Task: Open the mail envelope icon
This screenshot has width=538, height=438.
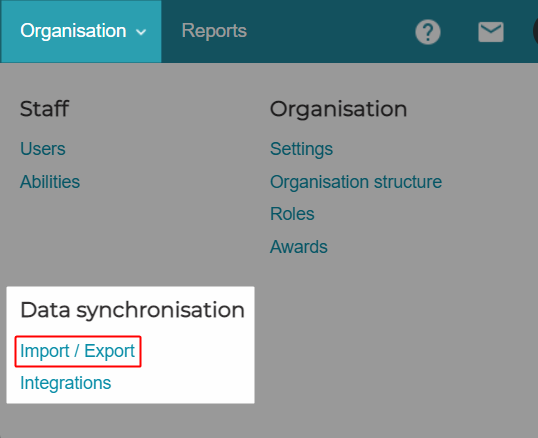Action: (x=491, y=32)
